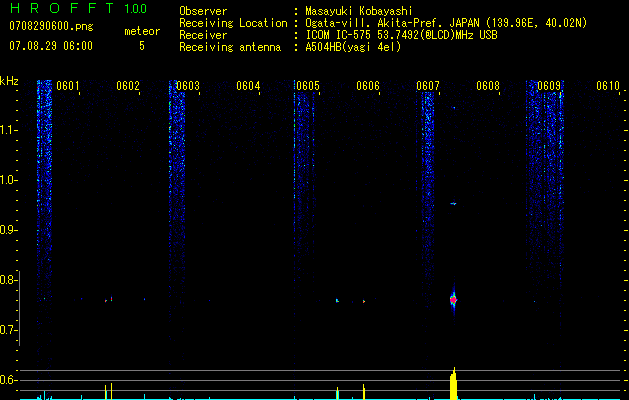This screenshot has height=400, width=629.
Task: Click the Receiving Location label
Action: tap(233, 23)
